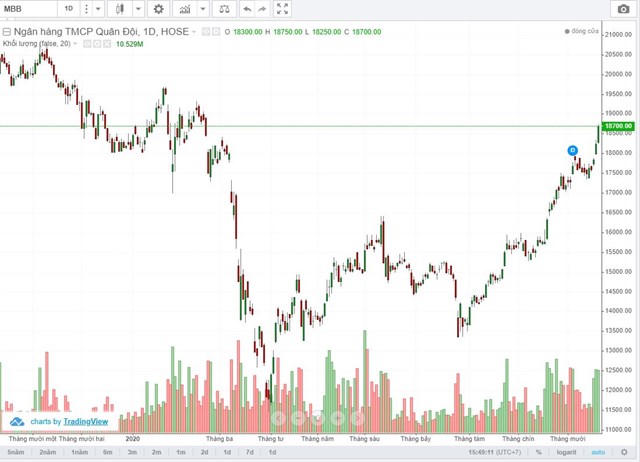Open interval dropdown arrow next to 1D
The image size is (640, 462).
98,9
